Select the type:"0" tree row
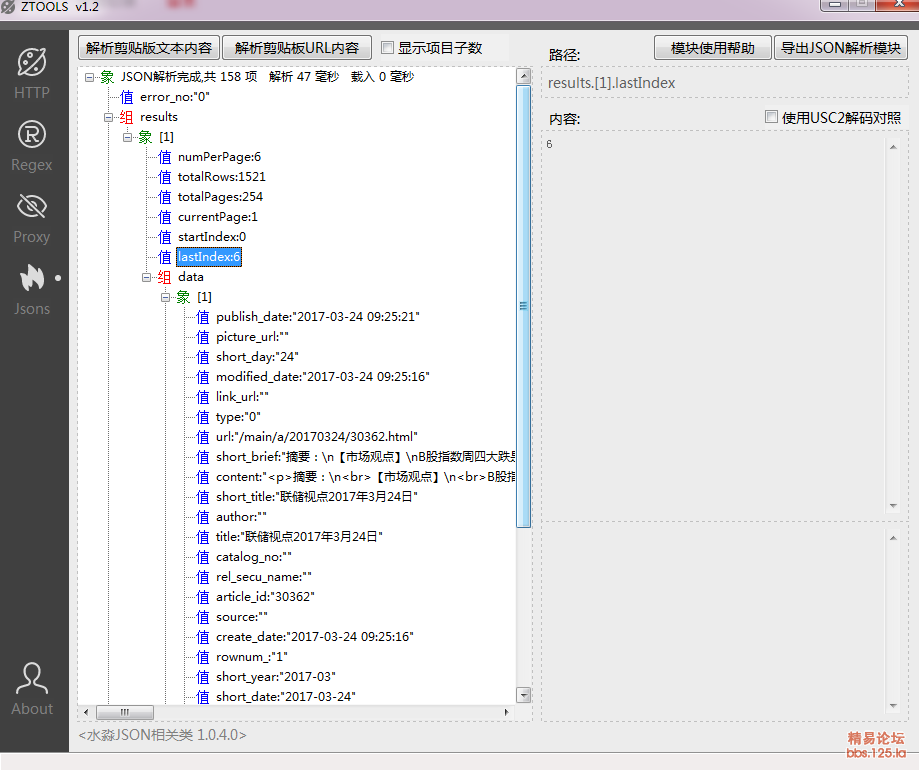Image resolution: width=919 pixels, height=770 pixels. pyautogui.click(x=238, y=417)
